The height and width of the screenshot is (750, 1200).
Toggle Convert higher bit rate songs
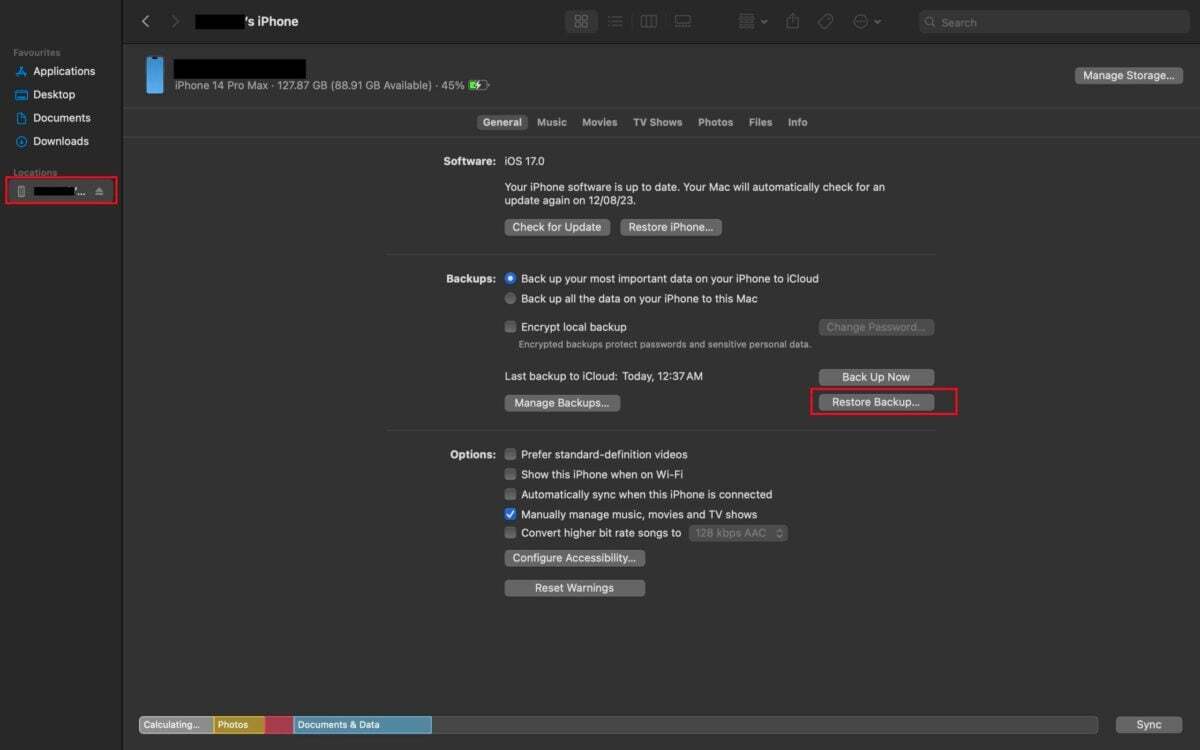(x=511, y=533)
